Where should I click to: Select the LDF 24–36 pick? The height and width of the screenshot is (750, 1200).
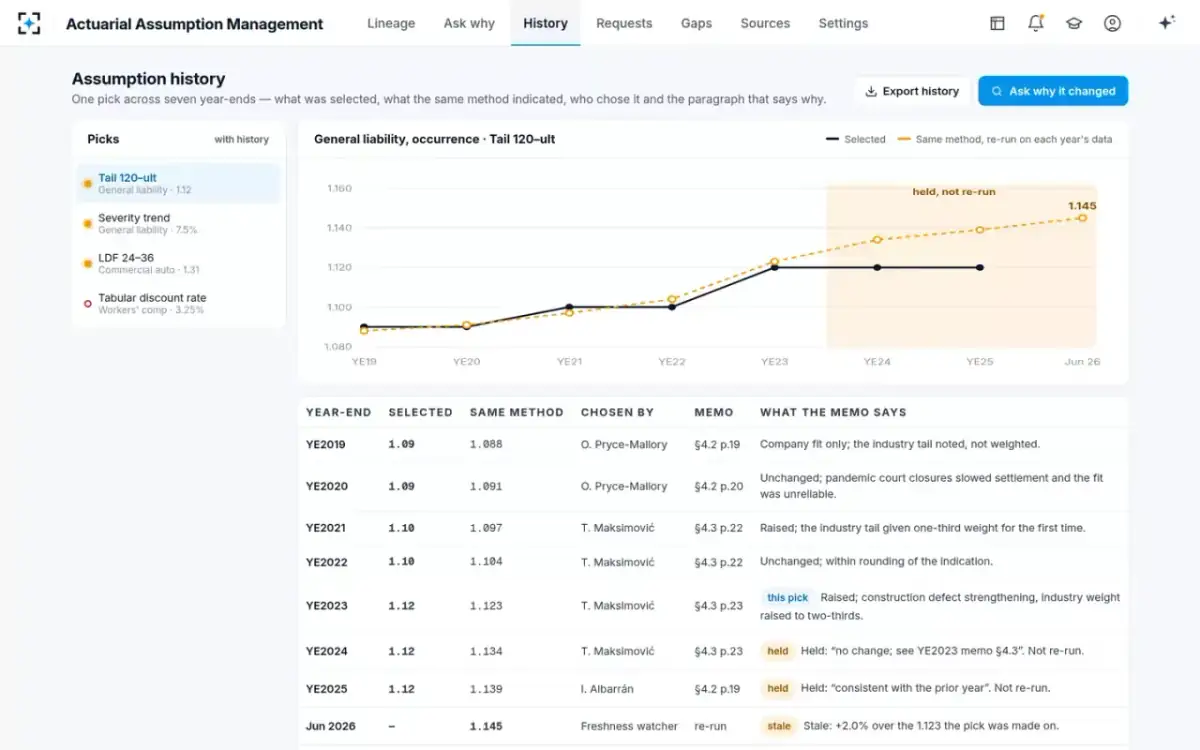tap(178, 263)
